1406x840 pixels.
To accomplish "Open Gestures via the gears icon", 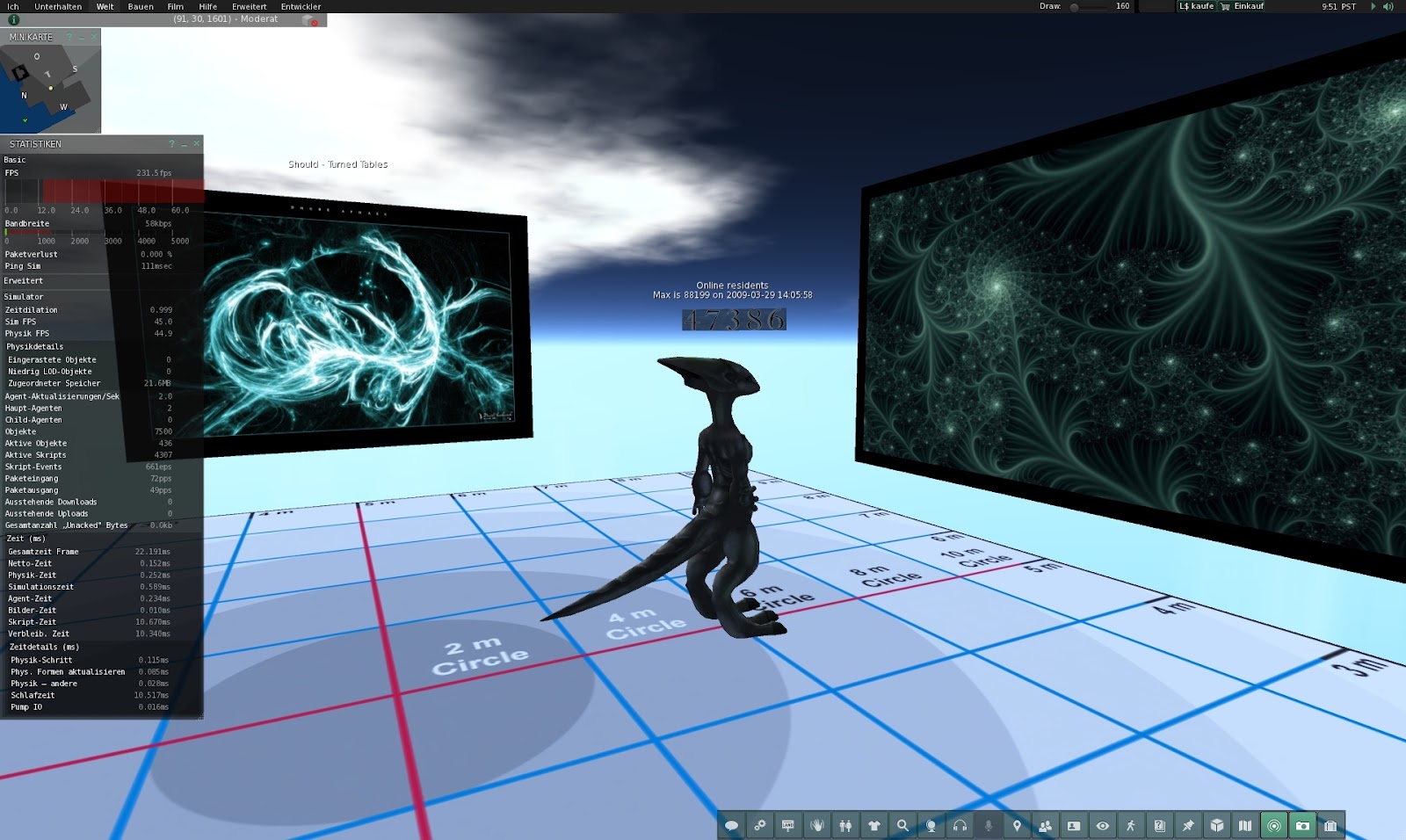I will point(759,825).
